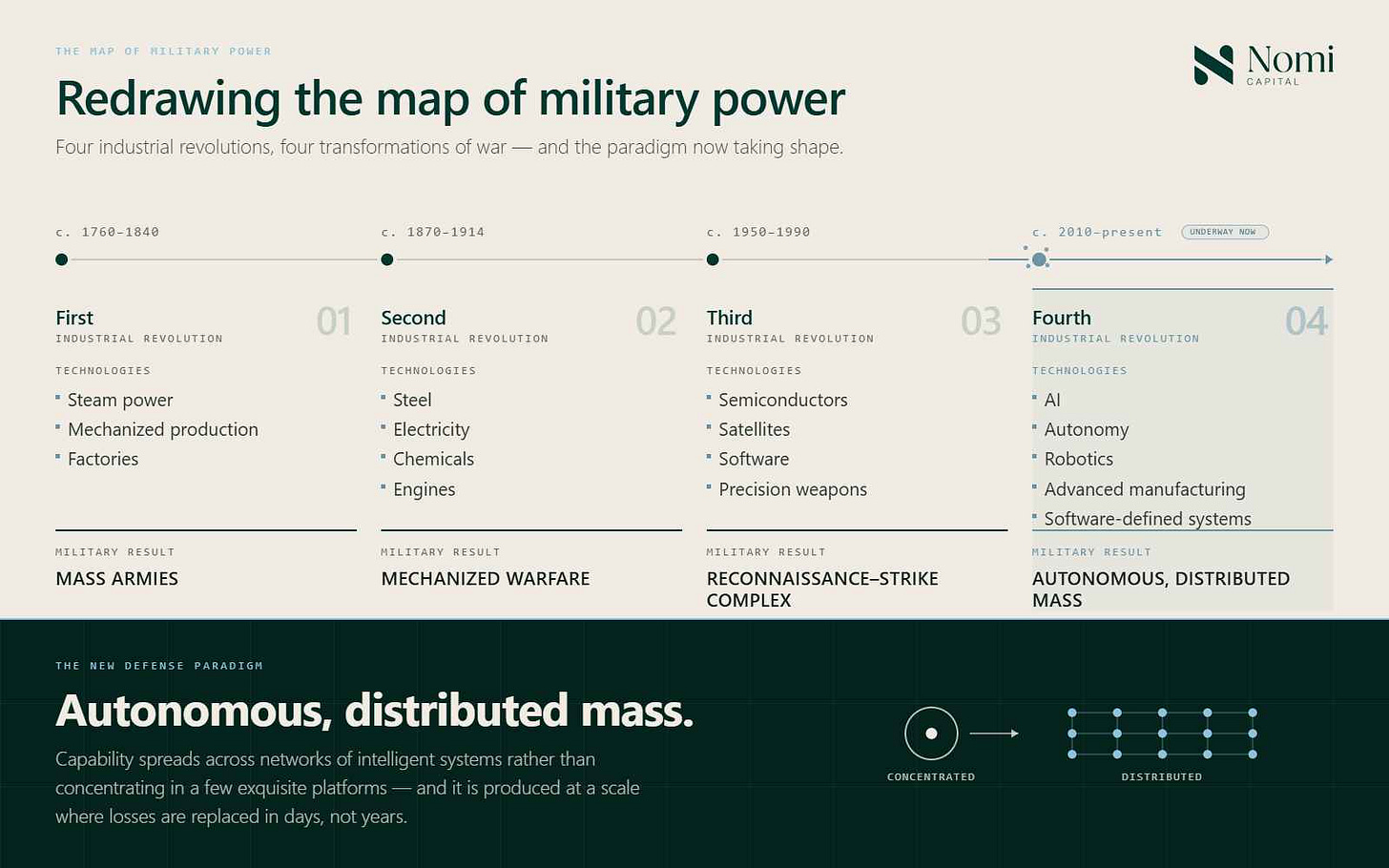Click the Software-defined systems bullet item
The height and width of the screenshot is (868, 1389).
tap(1148, 519)
